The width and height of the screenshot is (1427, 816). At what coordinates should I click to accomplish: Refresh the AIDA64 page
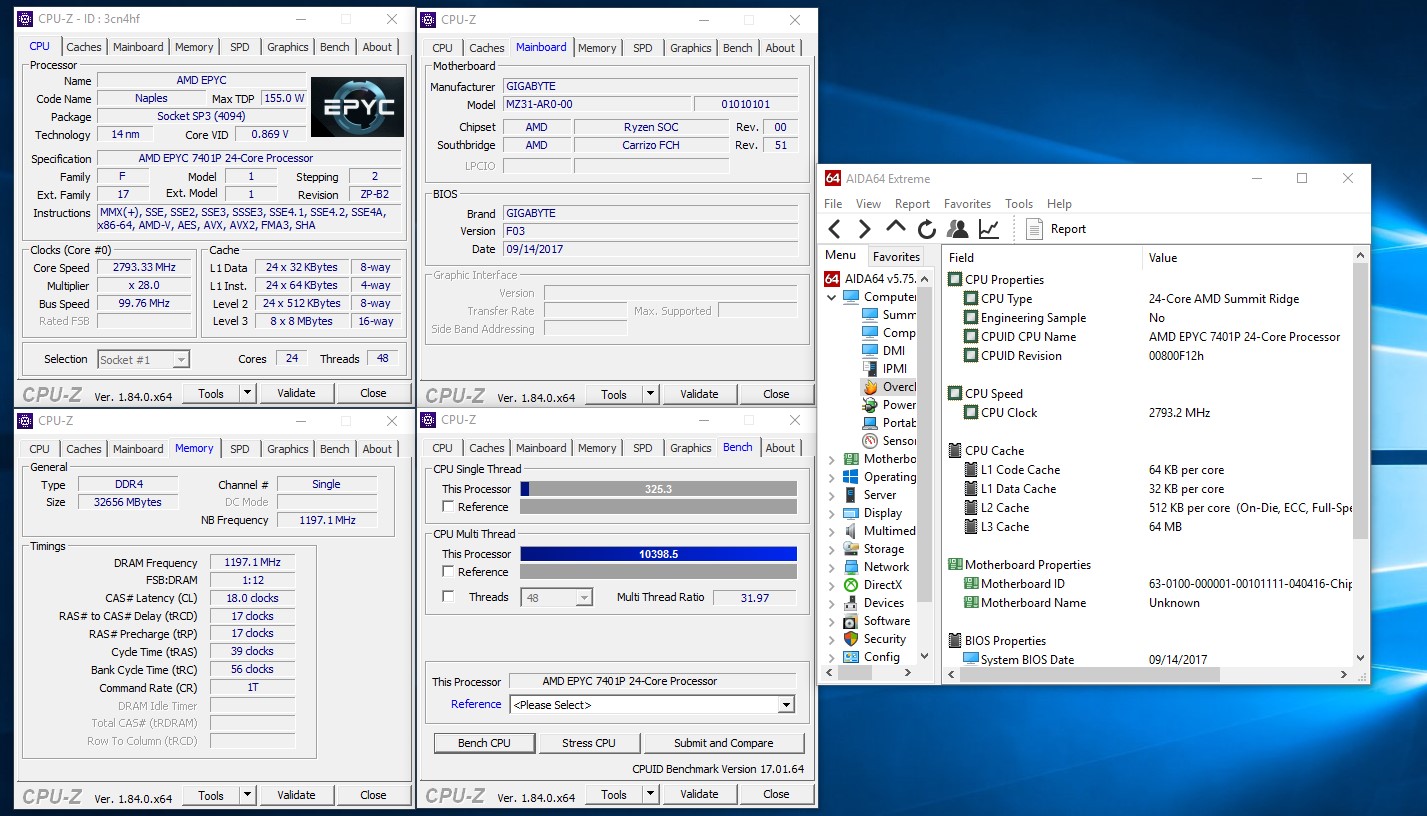[927, 229]
